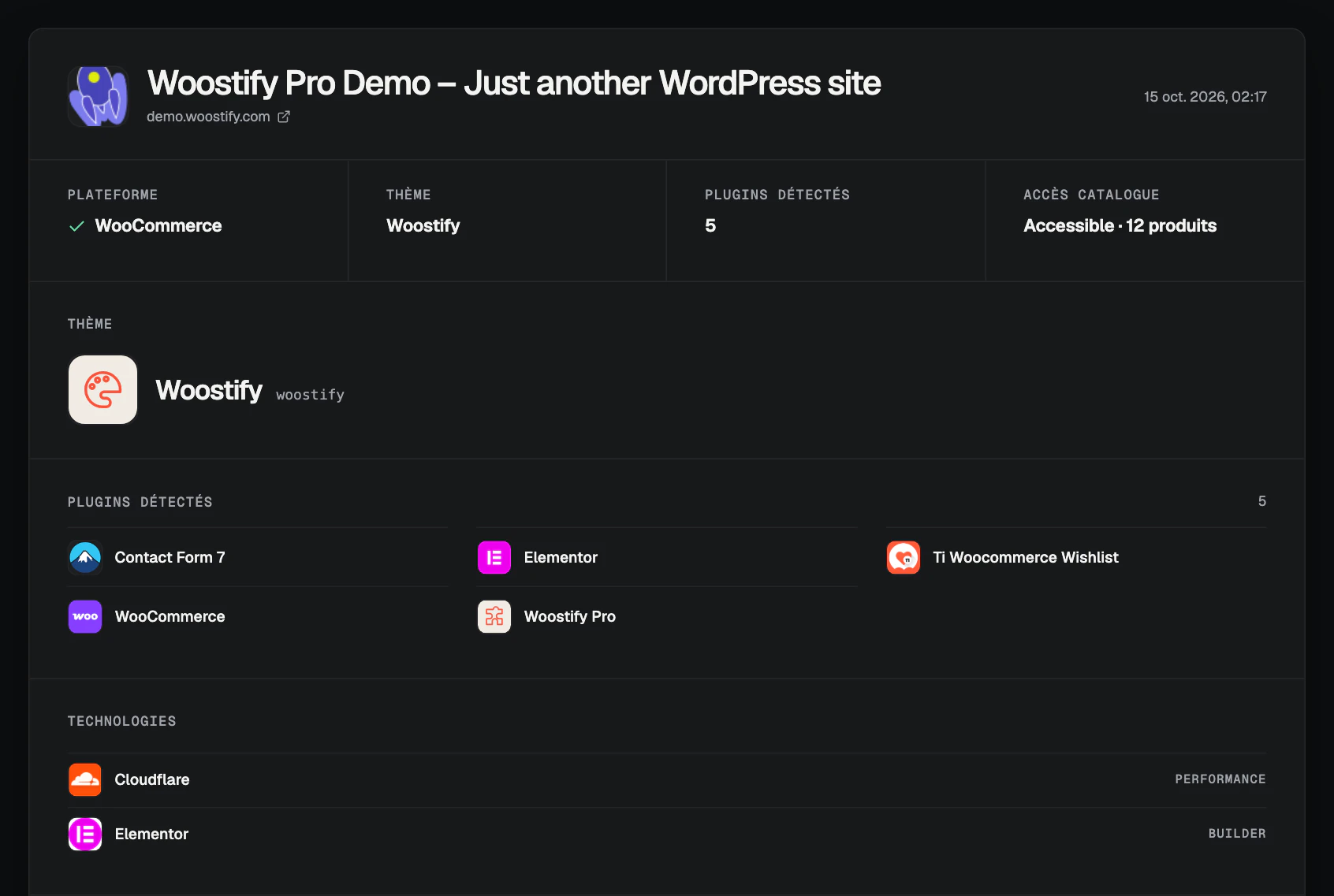
Task: Click the Woostify value in Thème card
Action: (x=423, y=226)
